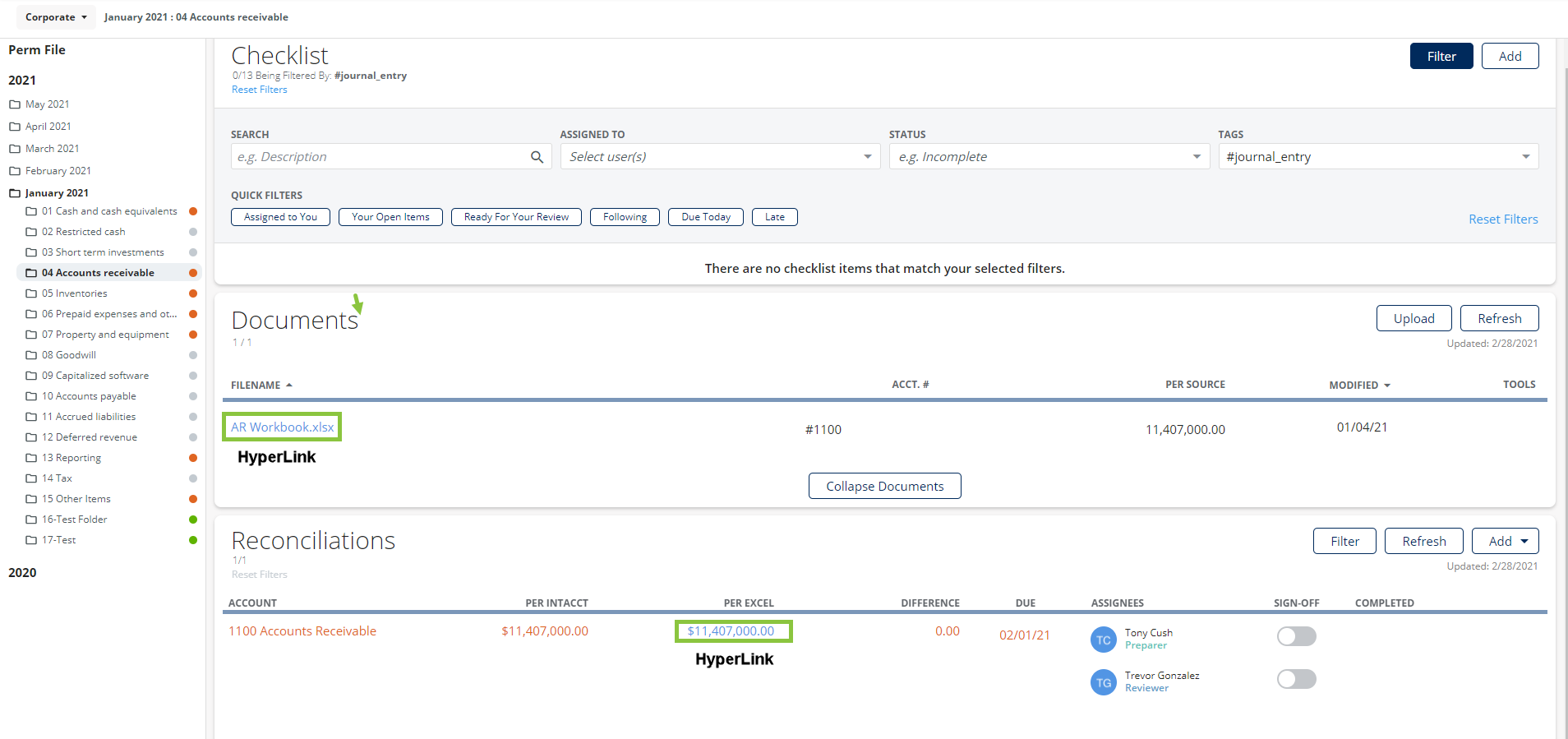Click Reset Filters link under Checklist title
This screenshot has height=739, width=1568.
(x=260, y=90)
